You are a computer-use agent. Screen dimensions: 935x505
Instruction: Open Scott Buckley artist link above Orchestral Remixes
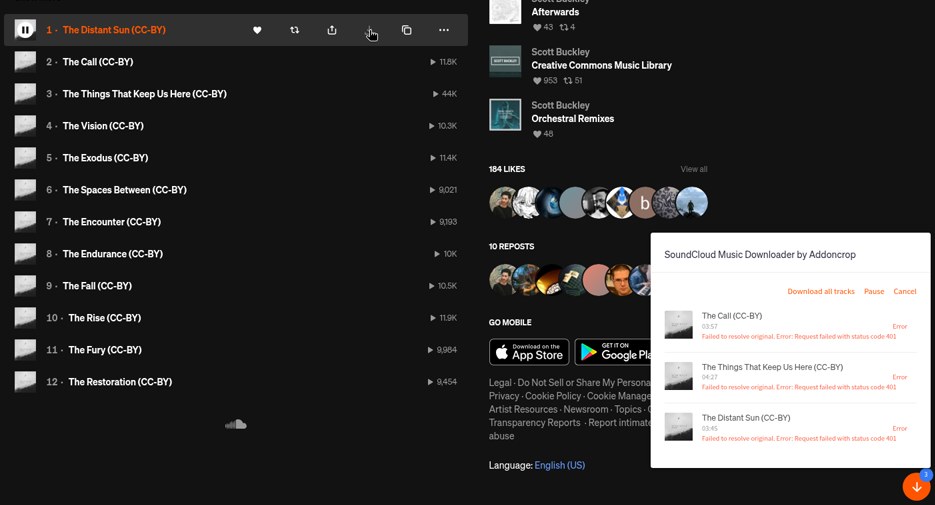coord(560,105)
